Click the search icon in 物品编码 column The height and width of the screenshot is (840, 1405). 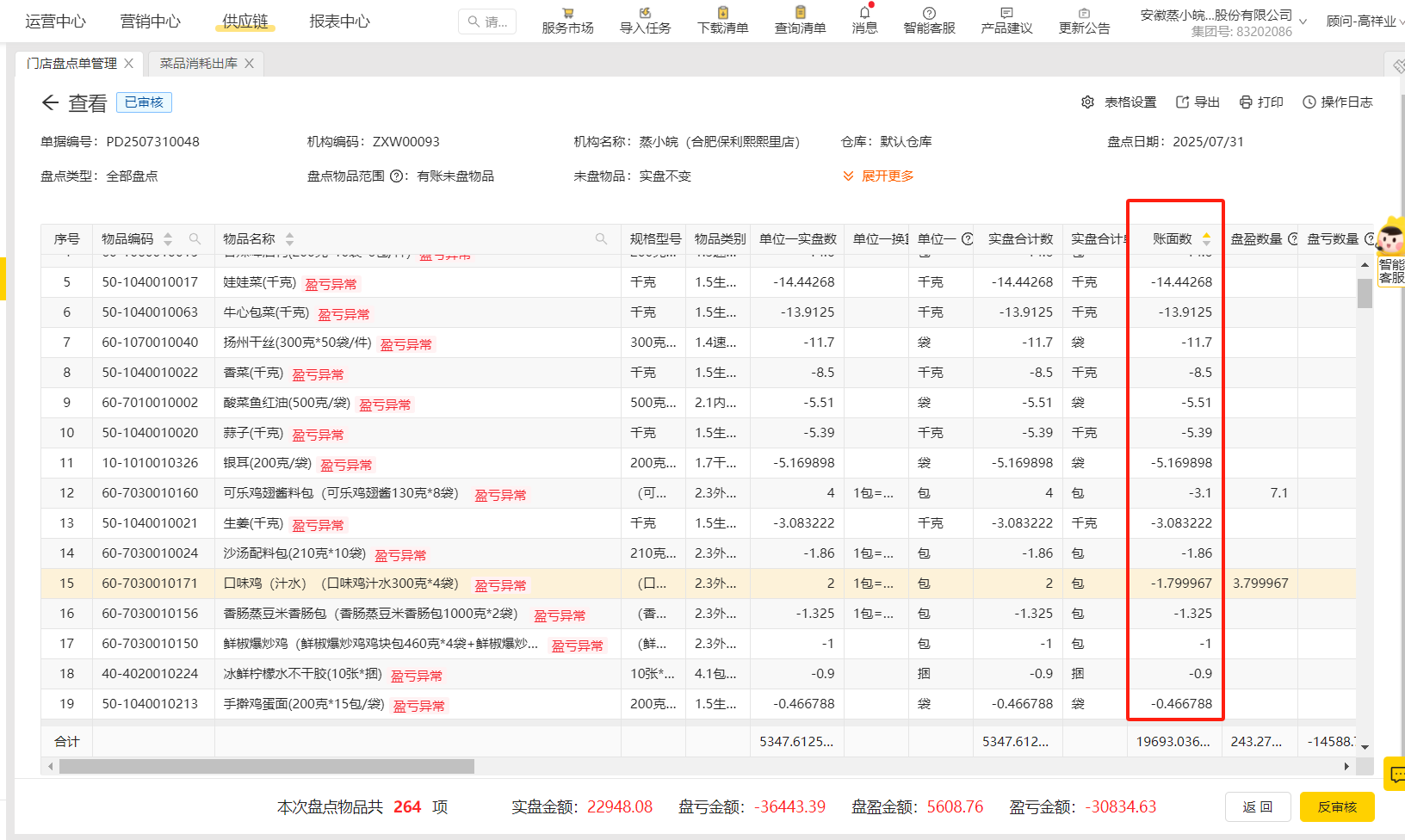point(195,239)
